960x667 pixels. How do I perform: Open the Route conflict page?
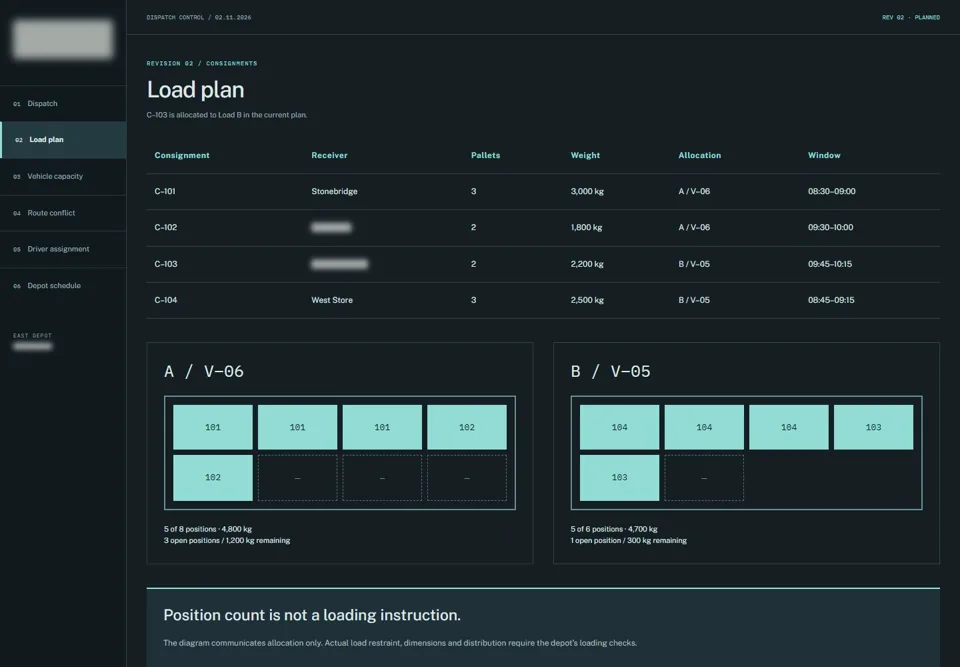[63, 213]
